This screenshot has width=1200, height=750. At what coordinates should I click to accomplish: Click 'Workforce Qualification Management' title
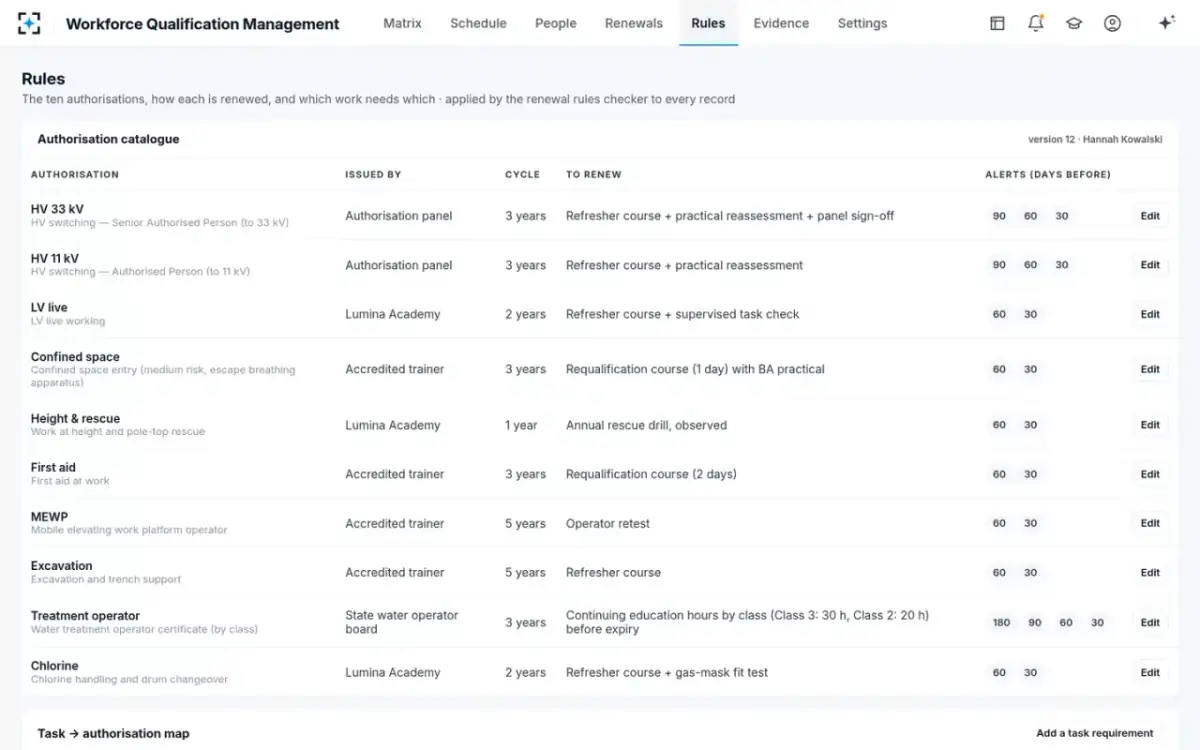[203, 24]
